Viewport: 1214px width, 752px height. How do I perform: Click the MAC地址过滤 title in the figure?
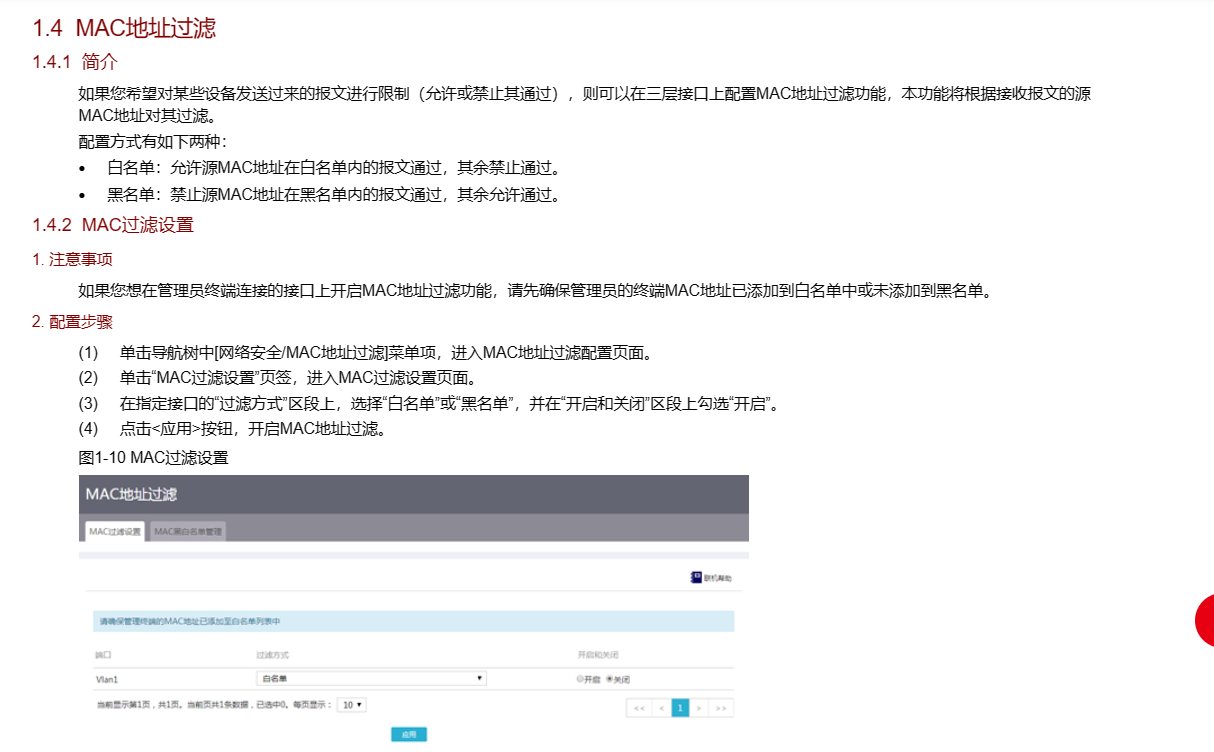tap(131, 494)
